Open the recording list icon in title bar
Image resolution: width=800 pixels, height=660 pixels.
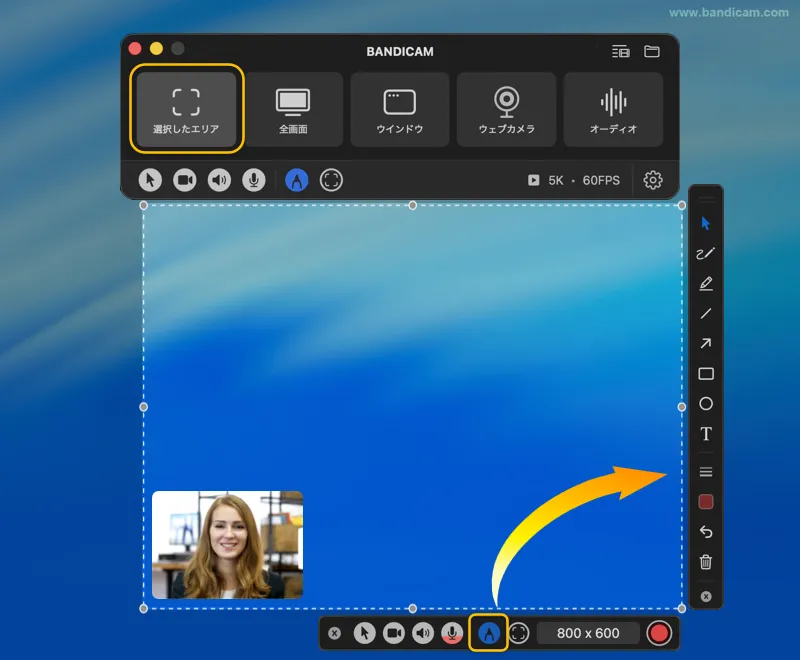point(620,52)
